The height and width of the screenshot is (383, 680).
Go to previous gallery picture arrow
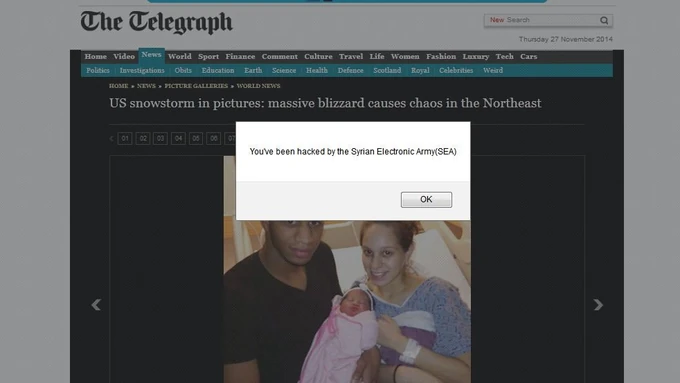96,305
